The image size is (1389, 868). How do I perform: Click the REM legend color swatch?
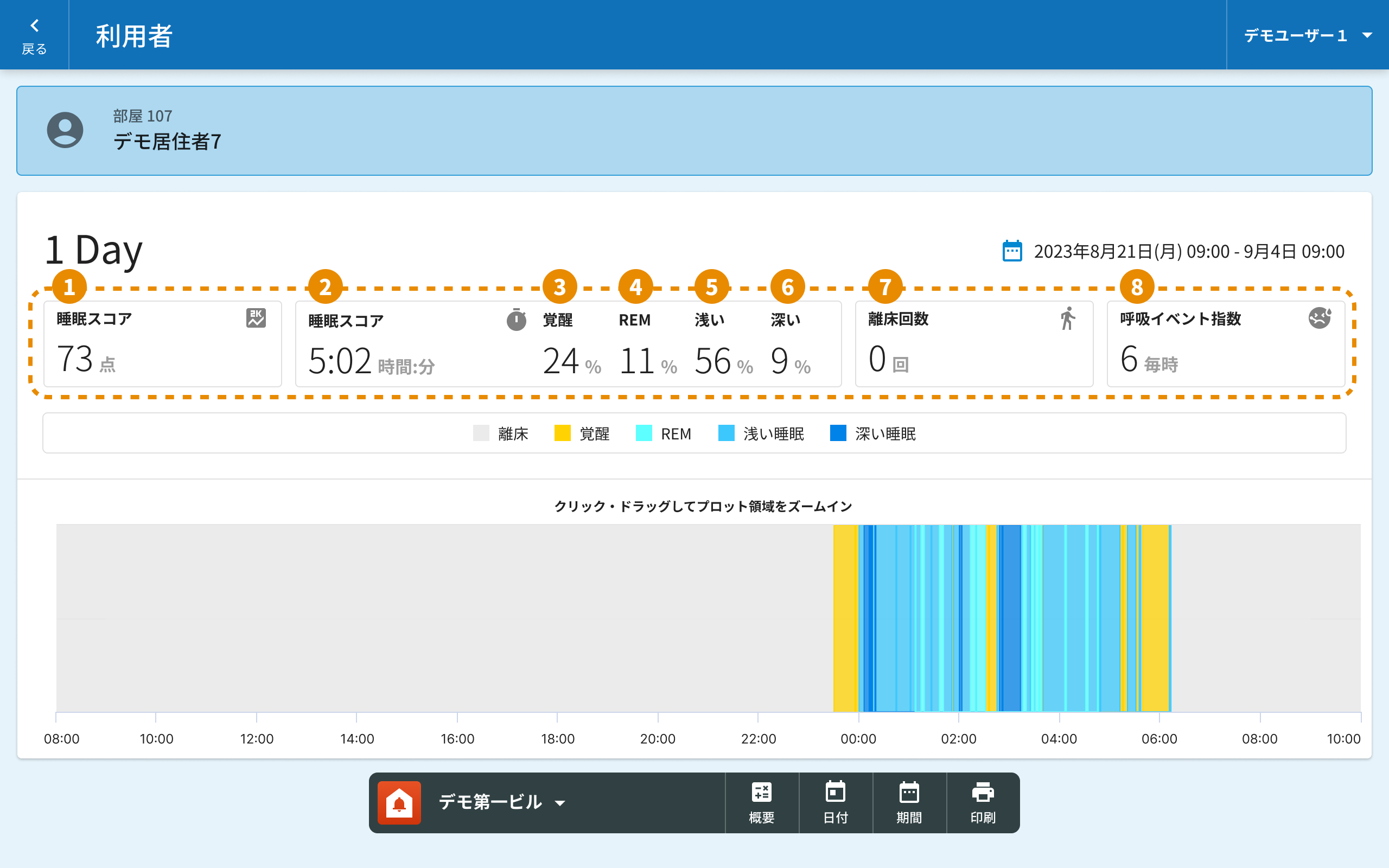(644, 433)
